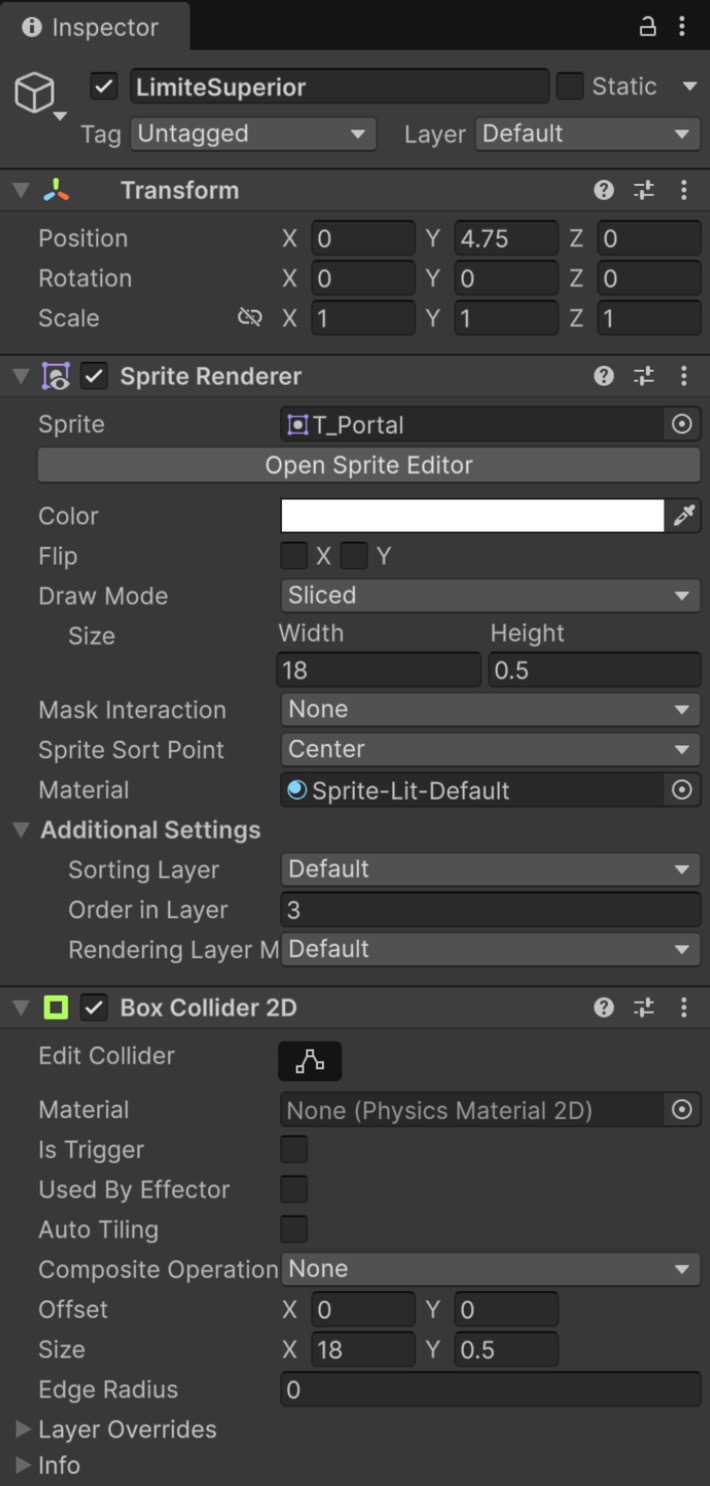Open Box Collider 2D presets icon

tap(644, 1008)
